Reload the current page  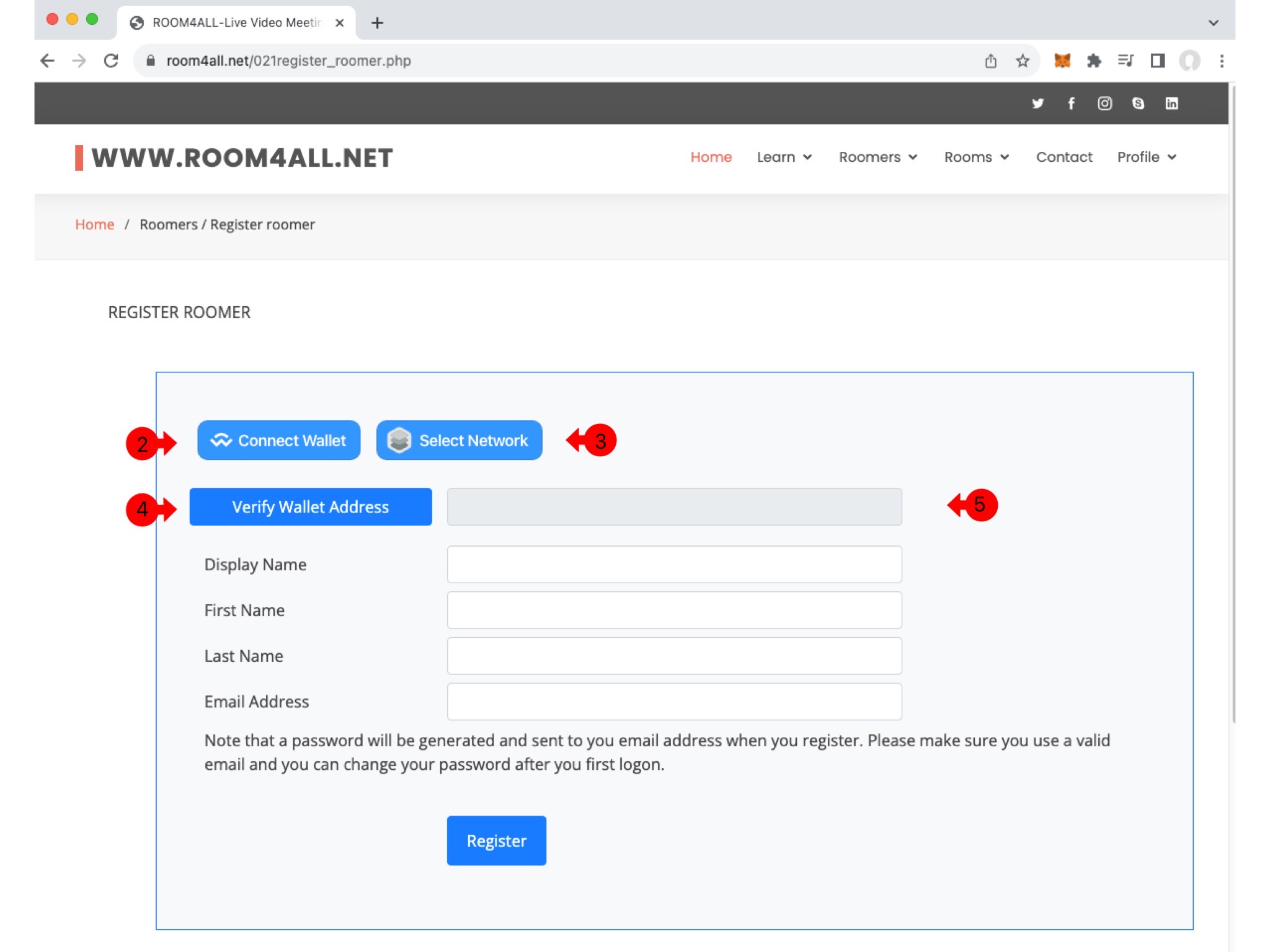point(111,60)
